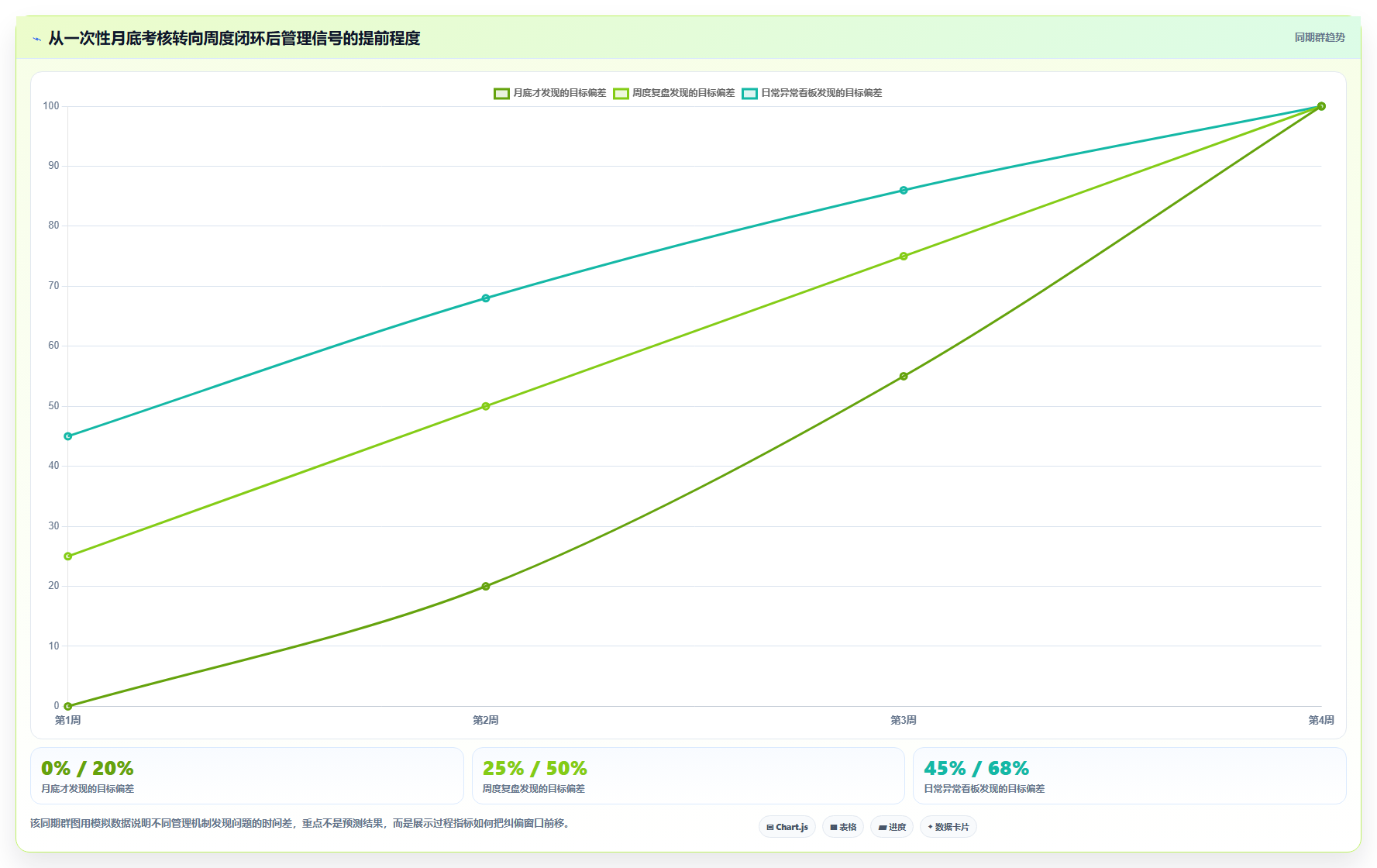
Task: Click the Chart.js tag pill
Action: [787, 827]
